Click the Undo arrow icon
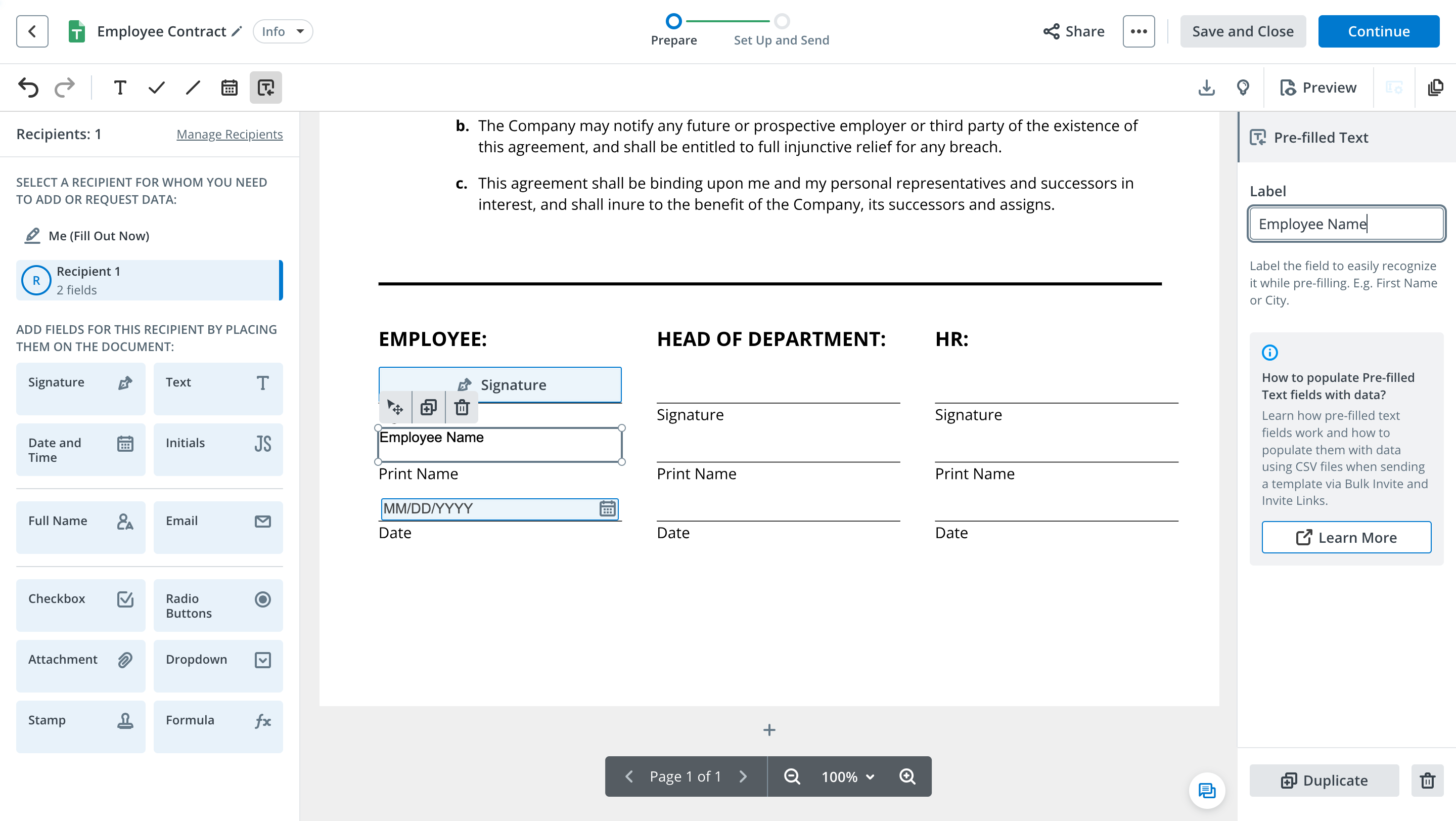1456x821 pixels. 28,88
